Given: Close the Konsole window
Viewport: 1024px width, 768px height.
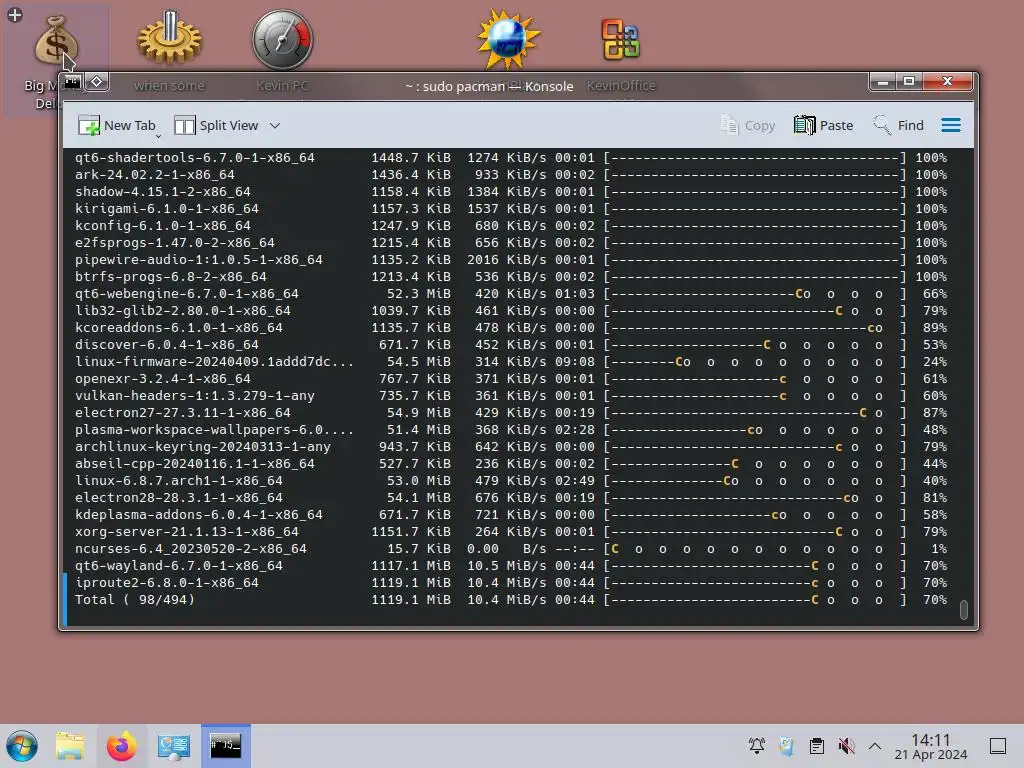Looking at the screenshot, I should coord(948,82).
